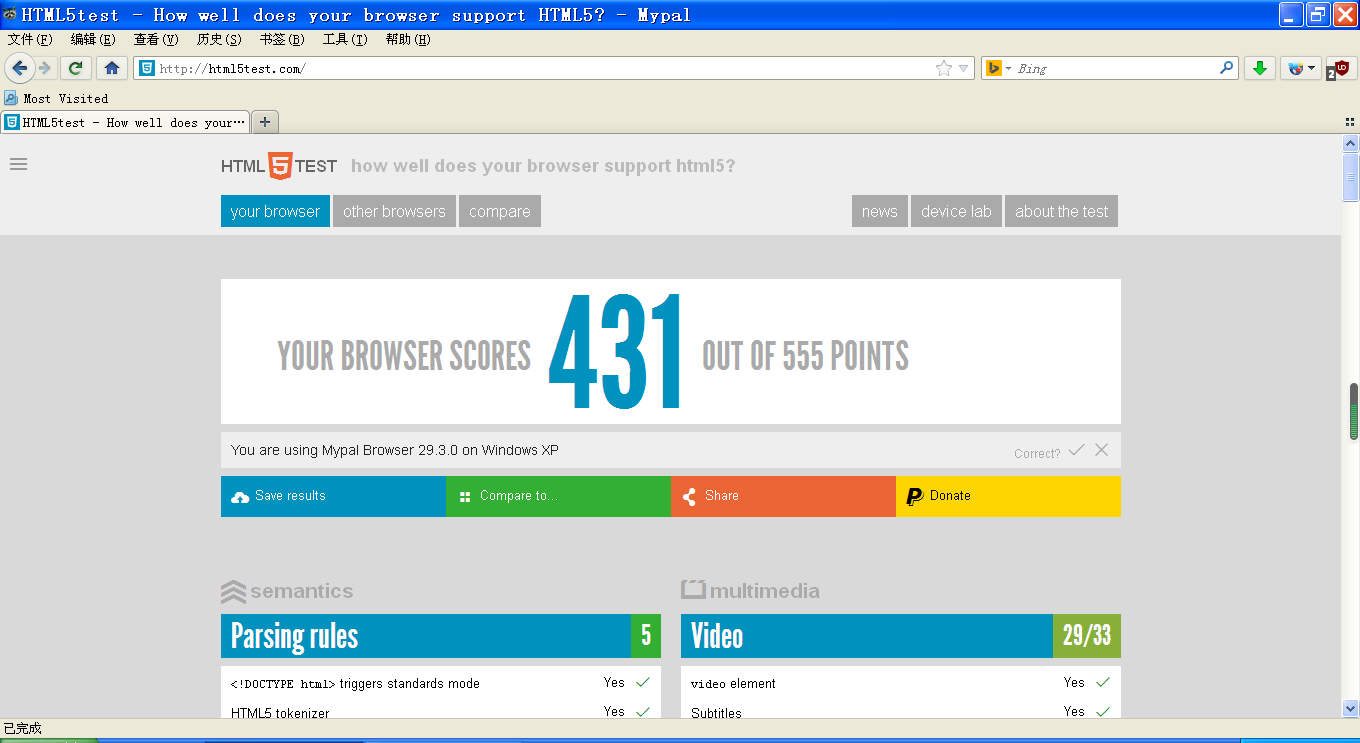Choose a search engine from Bing dropdown
This screenshot has width=1360, height=743.
(999, 68)
